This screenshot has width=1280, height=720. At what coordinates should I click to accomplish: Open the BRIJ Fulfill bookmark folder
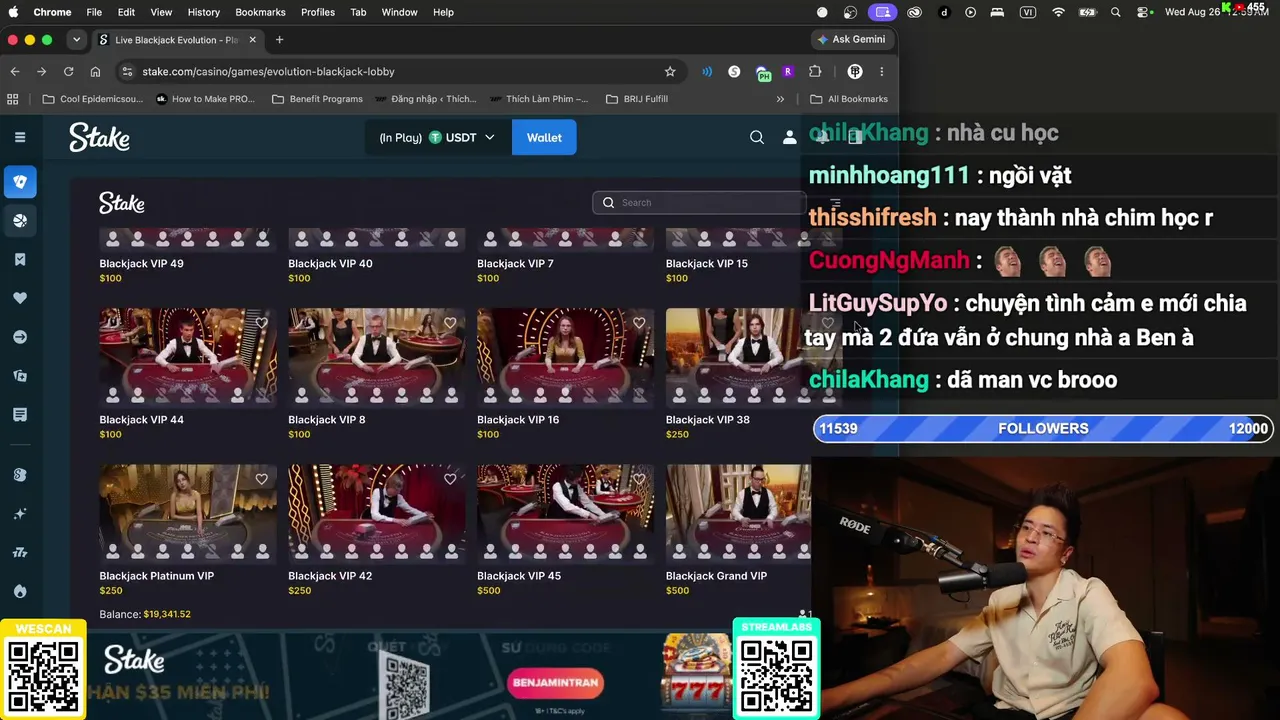636,99
